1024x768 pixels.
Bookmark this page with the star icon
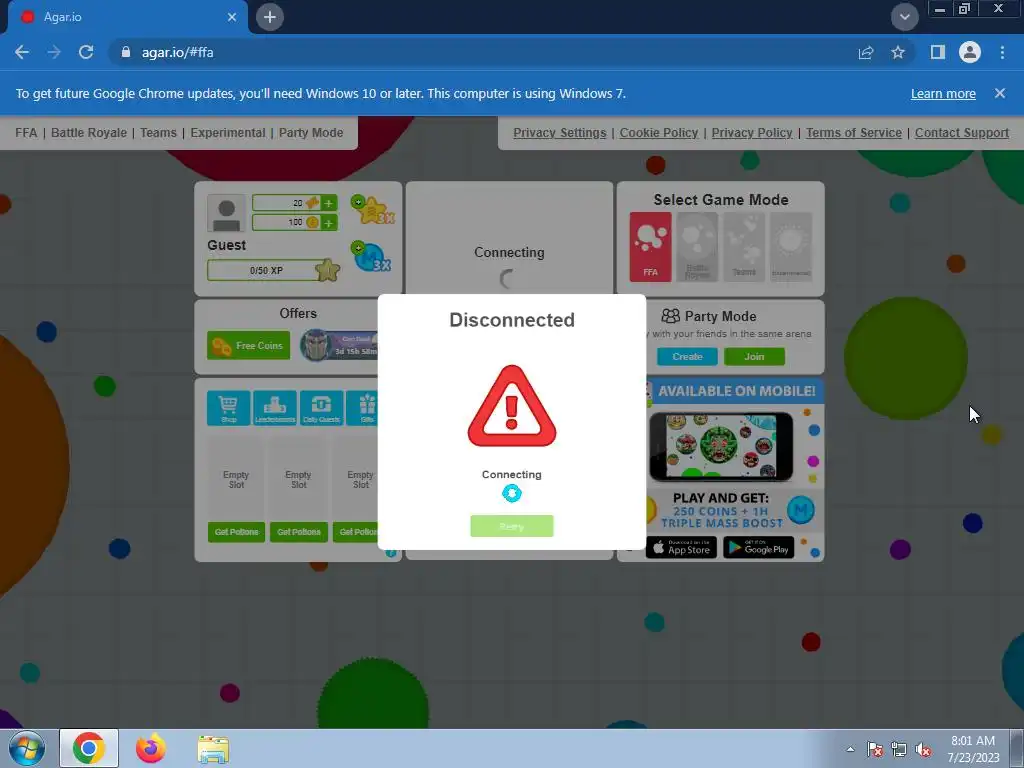tap(898, 52)
